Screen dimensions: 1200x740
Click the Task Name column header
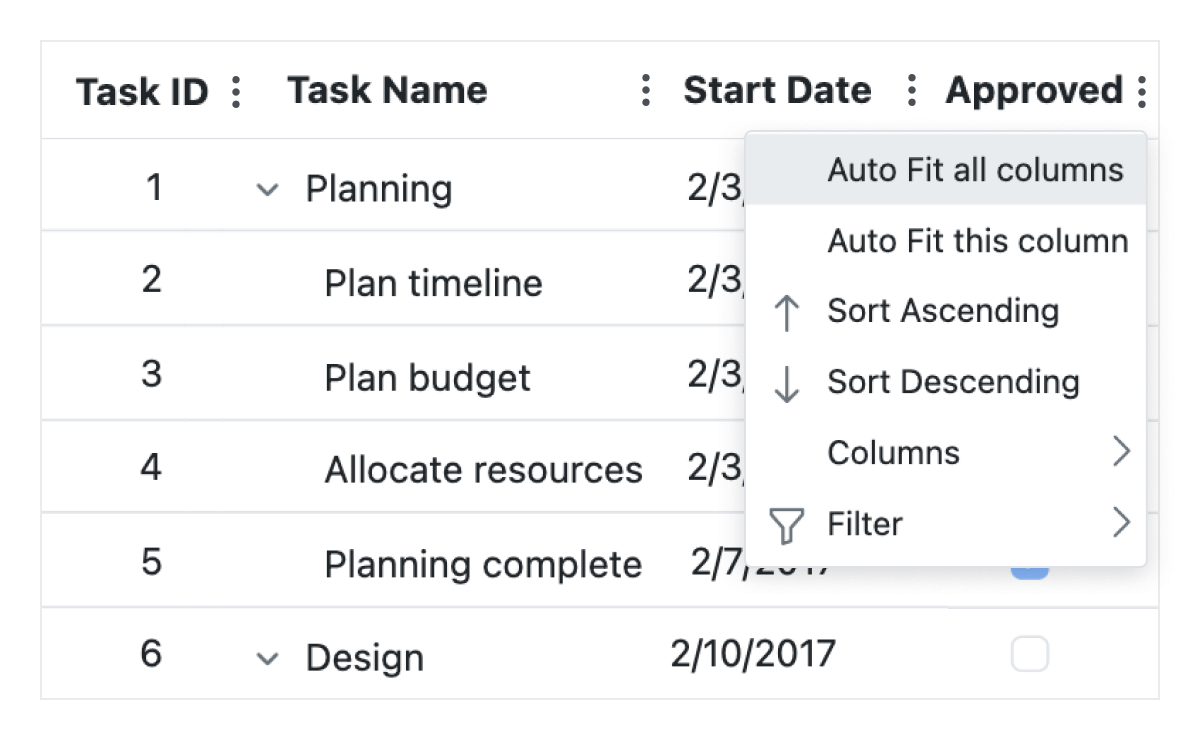(x=387, y=90)
